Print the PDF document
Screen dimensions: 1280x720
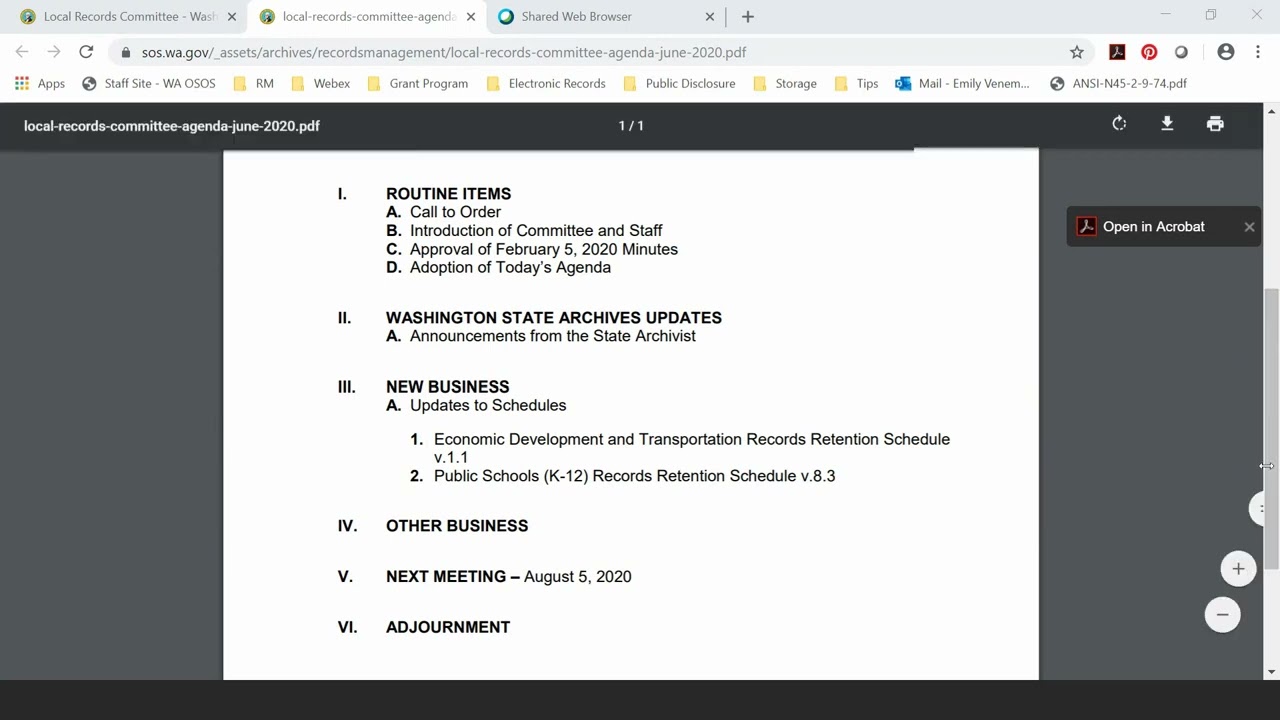(x=1215, y=124)
